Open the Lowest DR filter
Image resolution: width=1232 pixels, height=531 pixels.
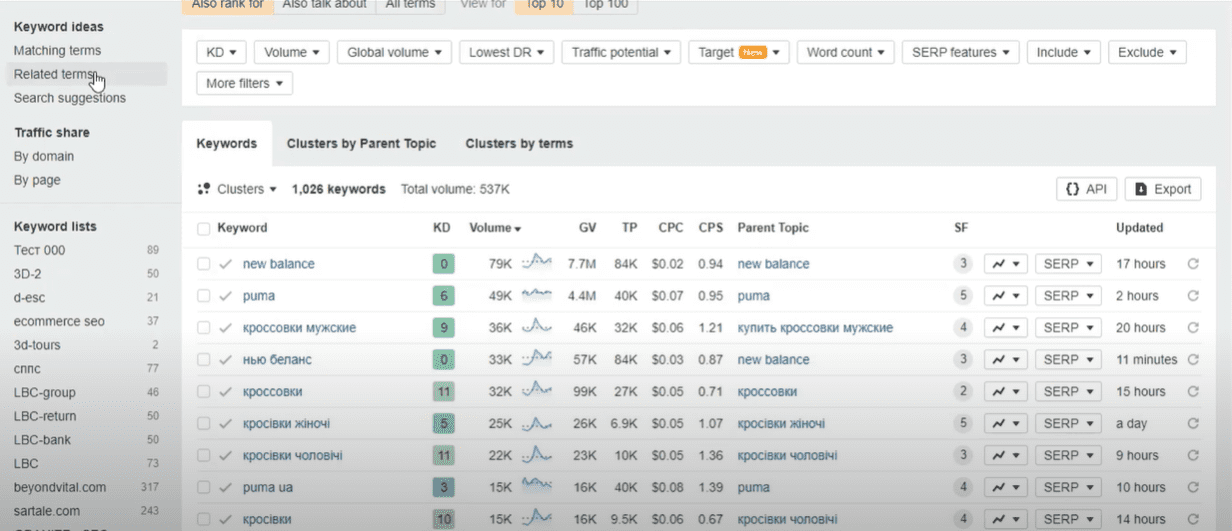click(x=506, y=52)
